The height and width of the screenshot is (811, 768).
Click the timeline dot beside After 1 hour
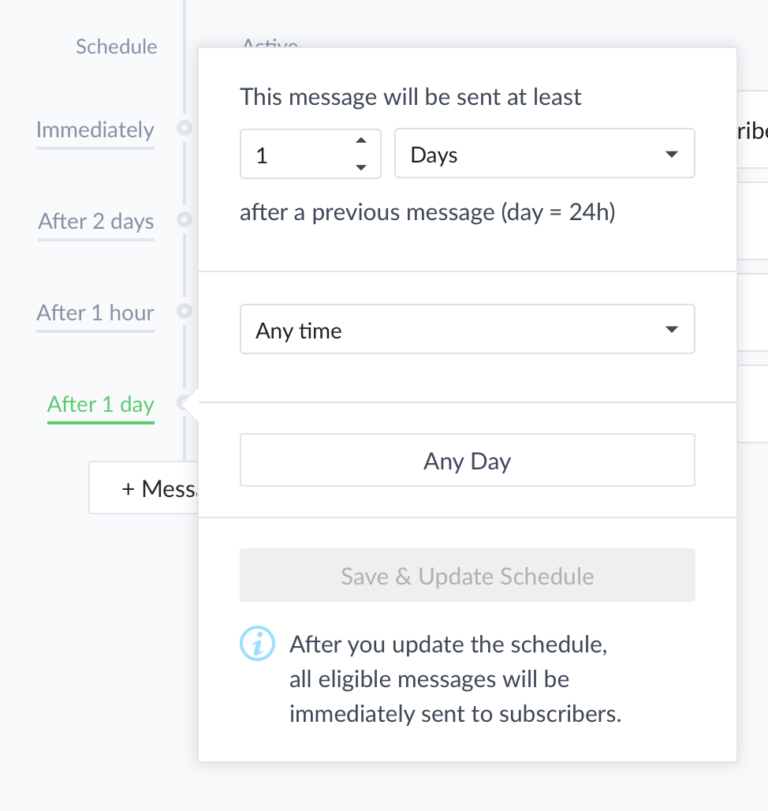185,313
